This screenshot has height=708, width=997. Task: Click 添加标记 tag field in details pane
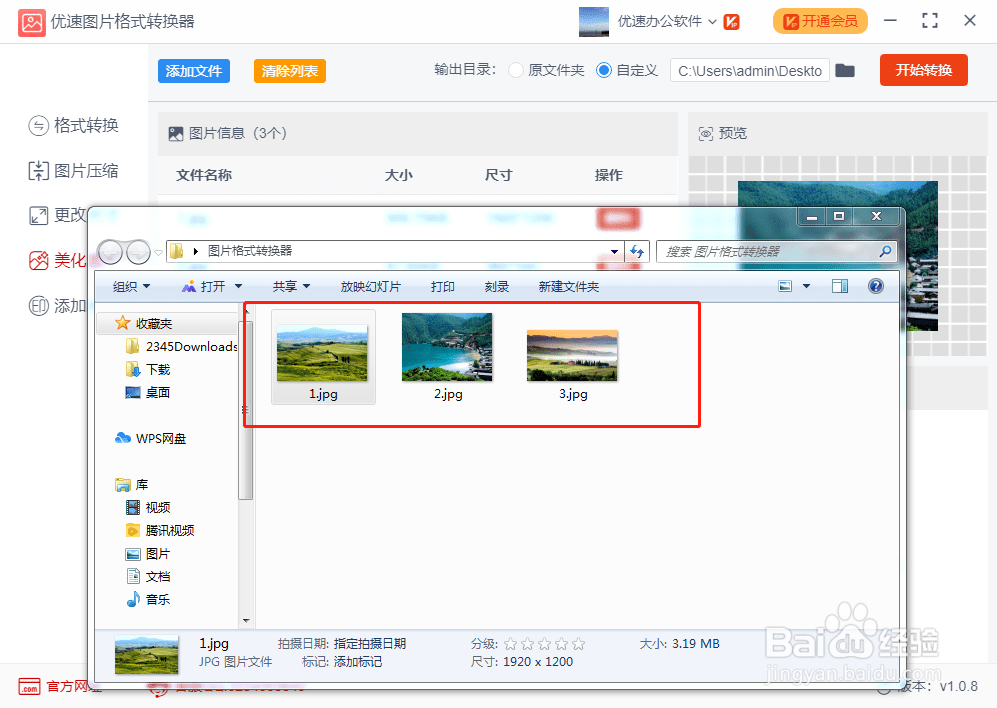[358, 662]
